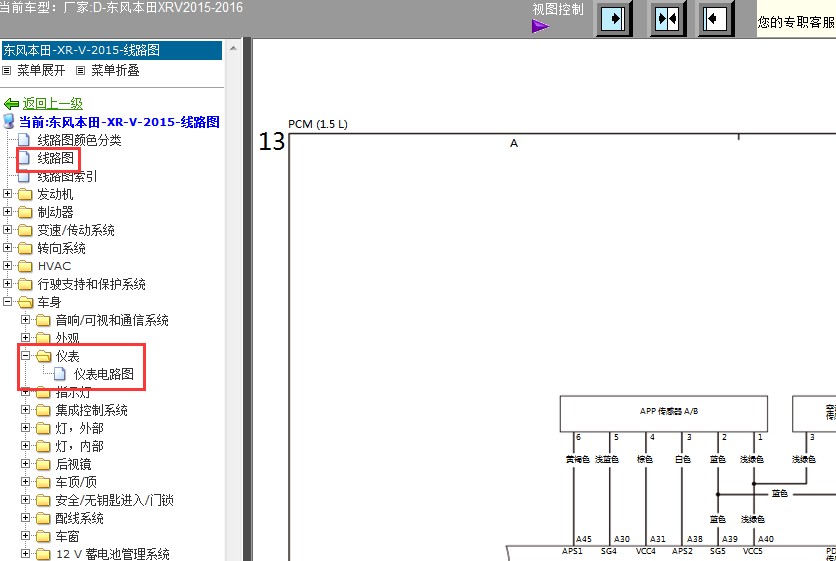Click page icon of 仪表电路图

coord(60,374)
